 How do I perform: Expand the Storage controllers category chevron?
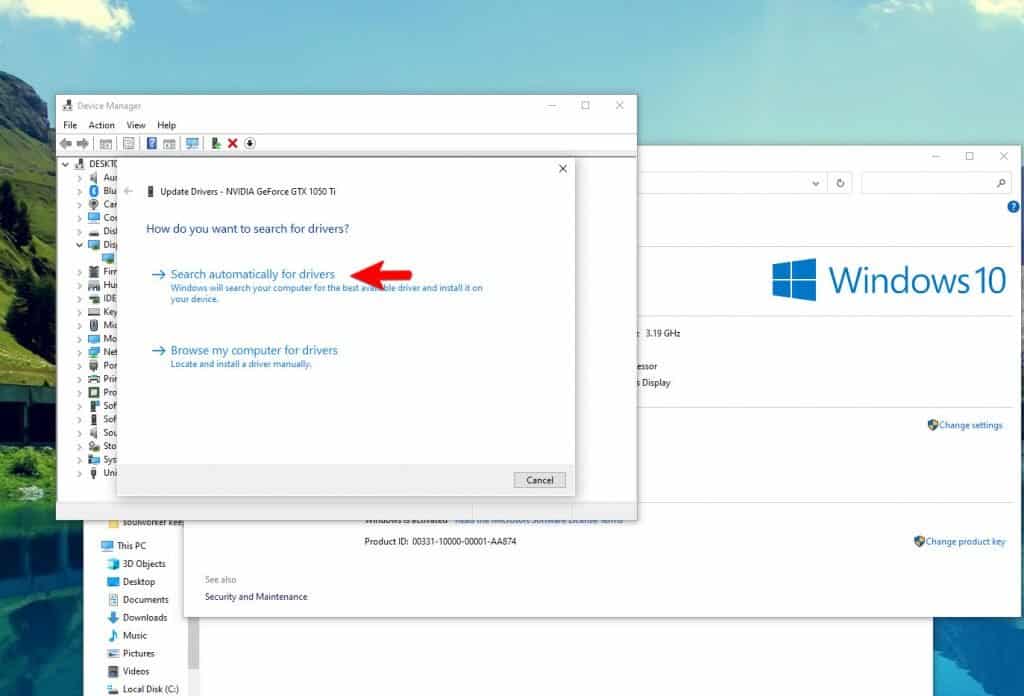(79, 446)
